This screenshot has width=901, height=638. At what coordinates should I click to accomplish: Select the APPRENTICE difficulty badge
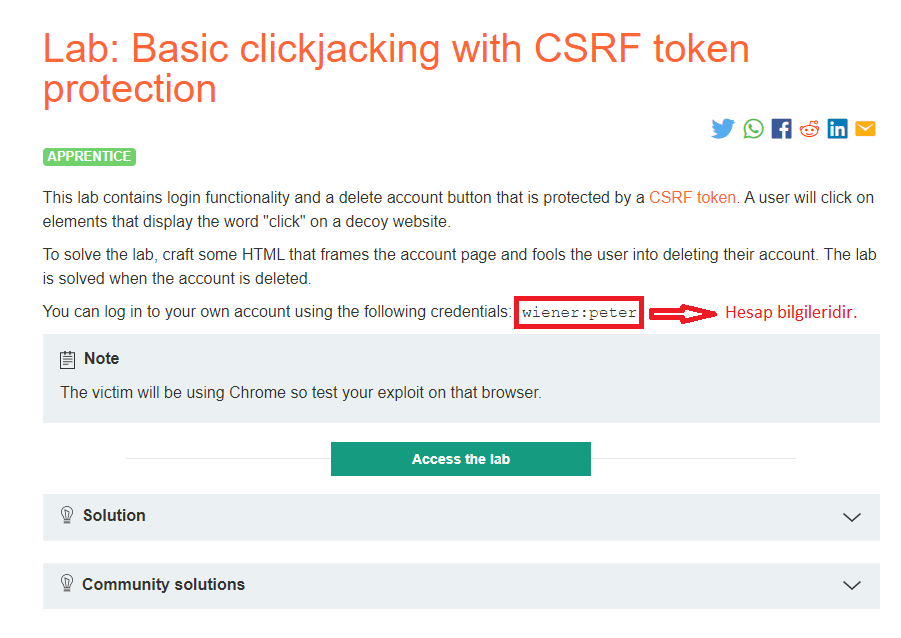coord(89,156)
